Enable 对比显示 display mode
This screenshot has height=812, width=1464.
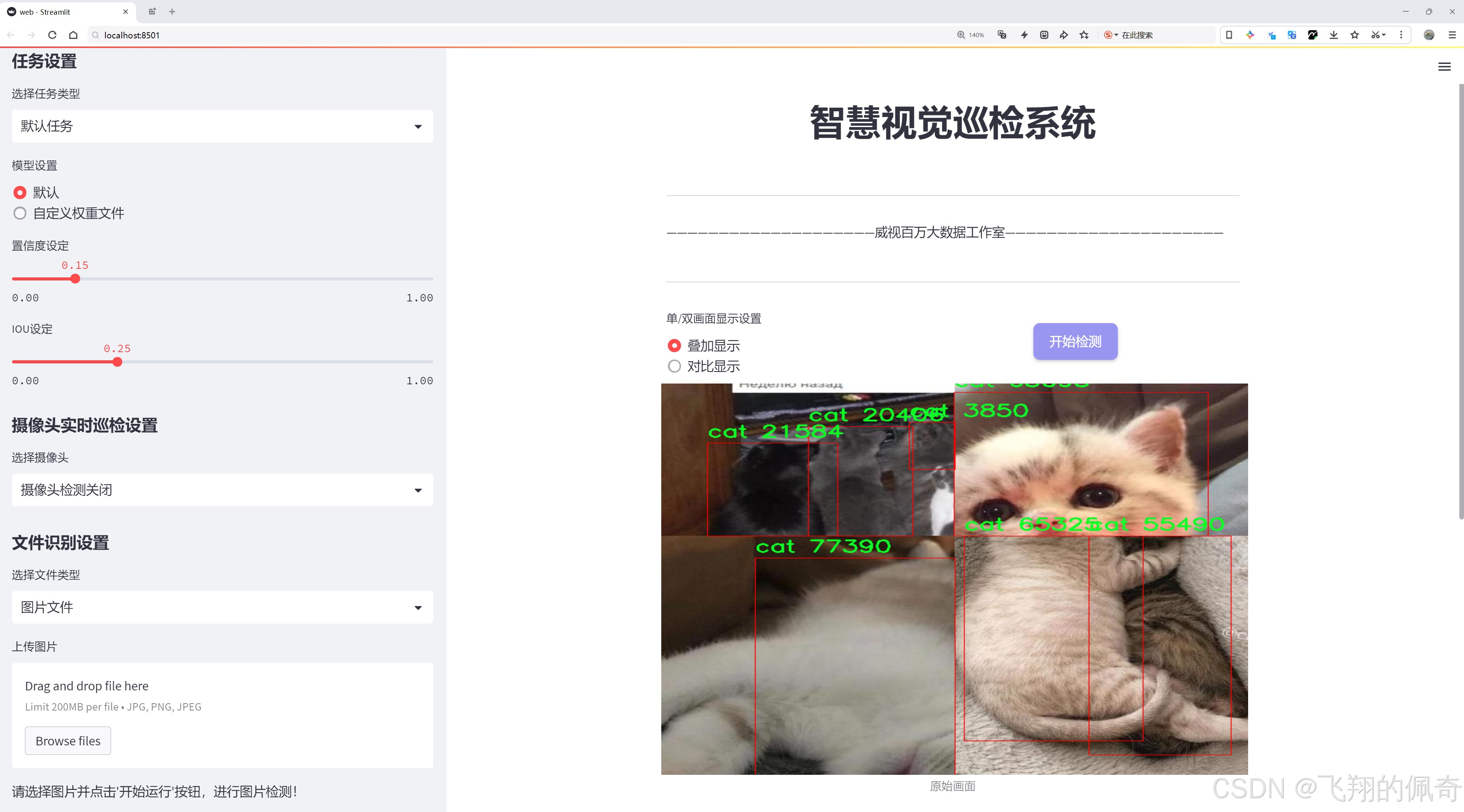(x=674, y=366)
